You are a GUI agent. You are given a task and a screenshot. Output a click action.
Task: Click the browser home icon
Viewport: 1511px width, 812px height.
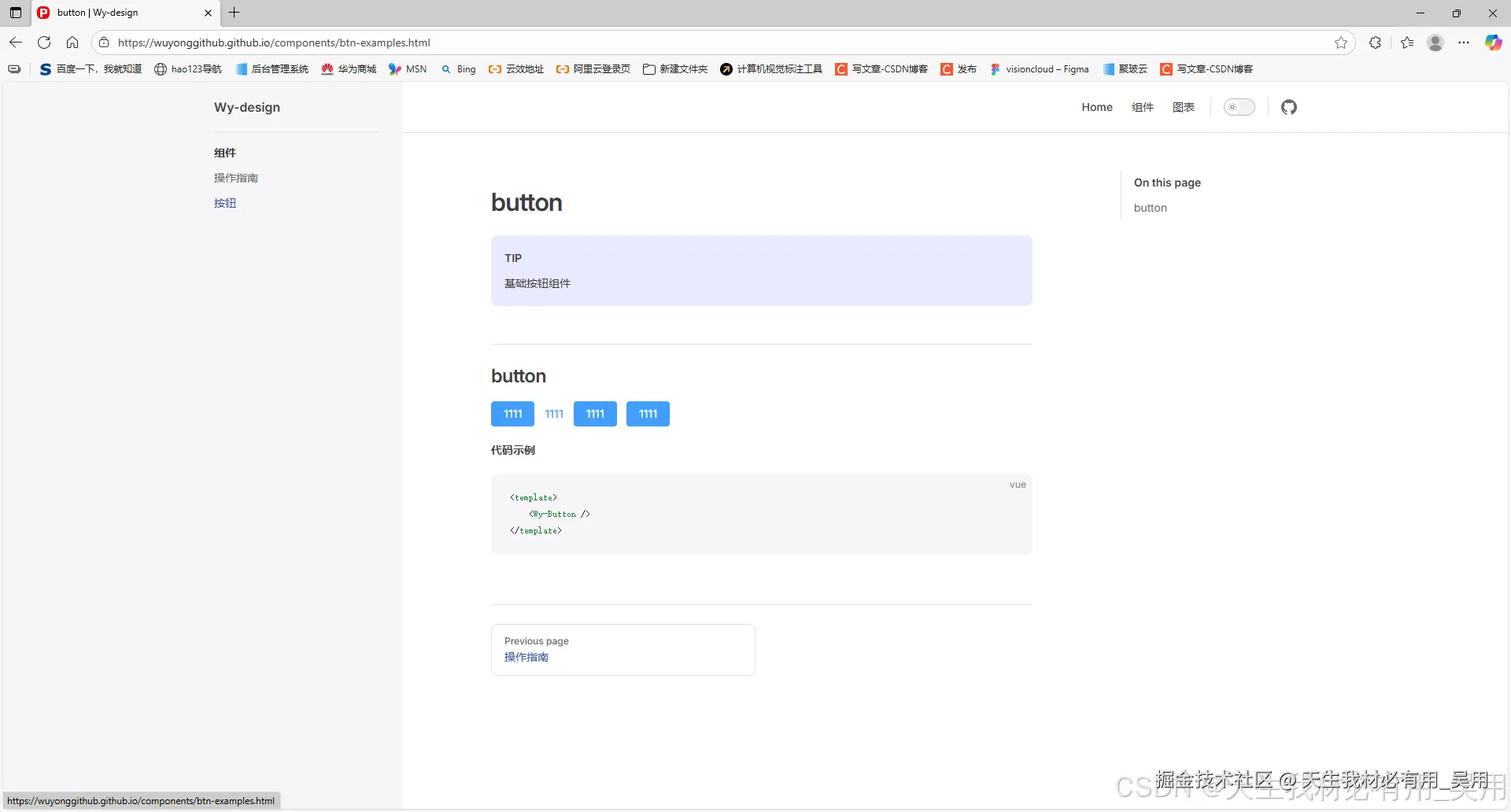[72, 42]
